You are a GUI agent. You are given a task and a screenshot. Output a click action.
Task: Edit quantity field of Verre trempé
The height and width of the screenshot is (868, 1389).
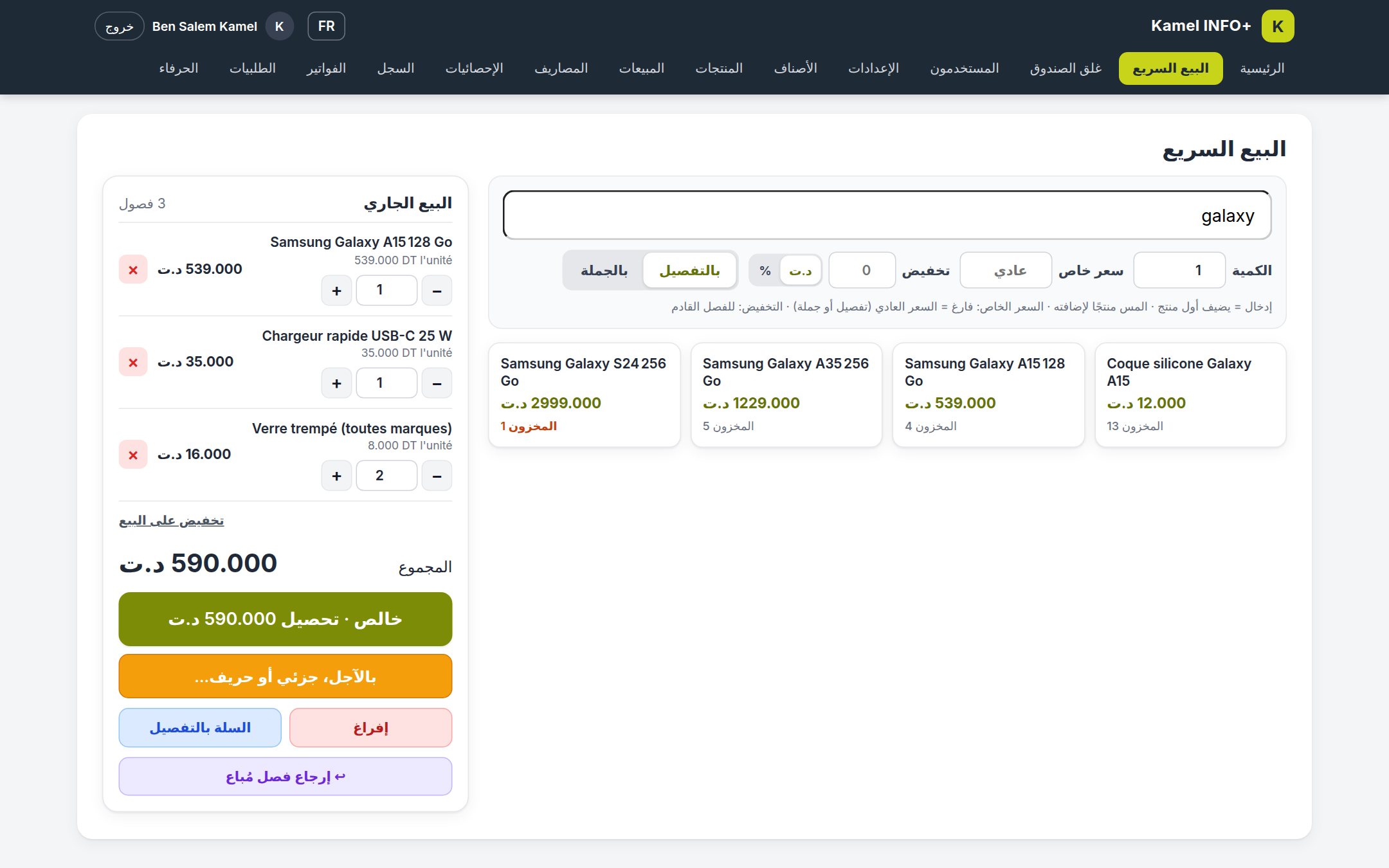(x=386, y=476)
